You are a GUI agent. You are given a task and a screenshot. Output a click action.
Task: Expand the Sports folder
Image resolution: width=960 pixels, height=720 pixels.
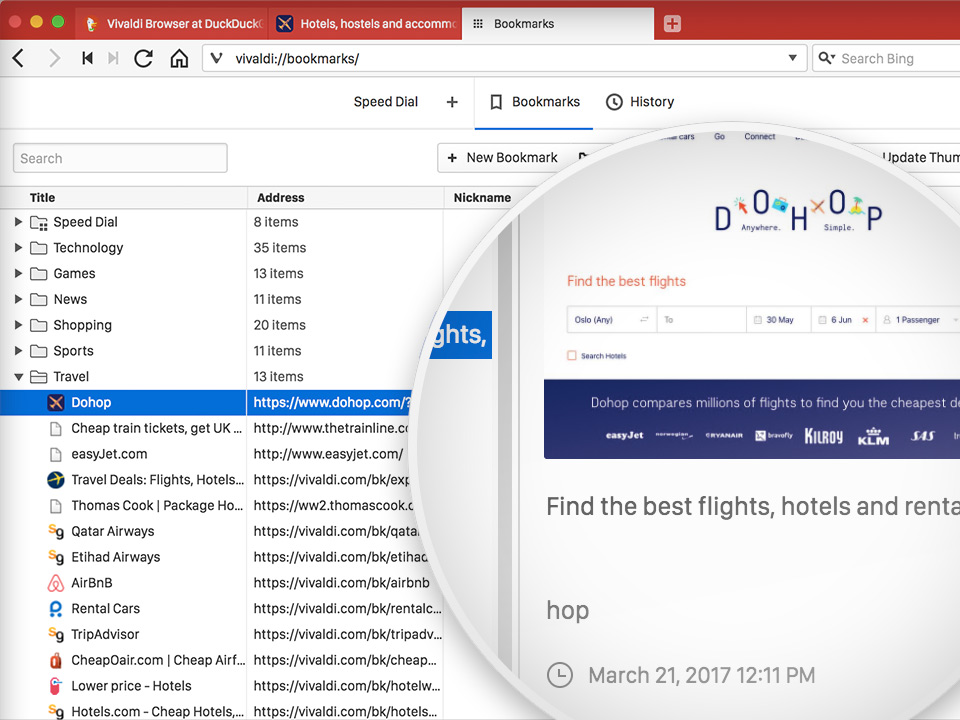[18, 350]
